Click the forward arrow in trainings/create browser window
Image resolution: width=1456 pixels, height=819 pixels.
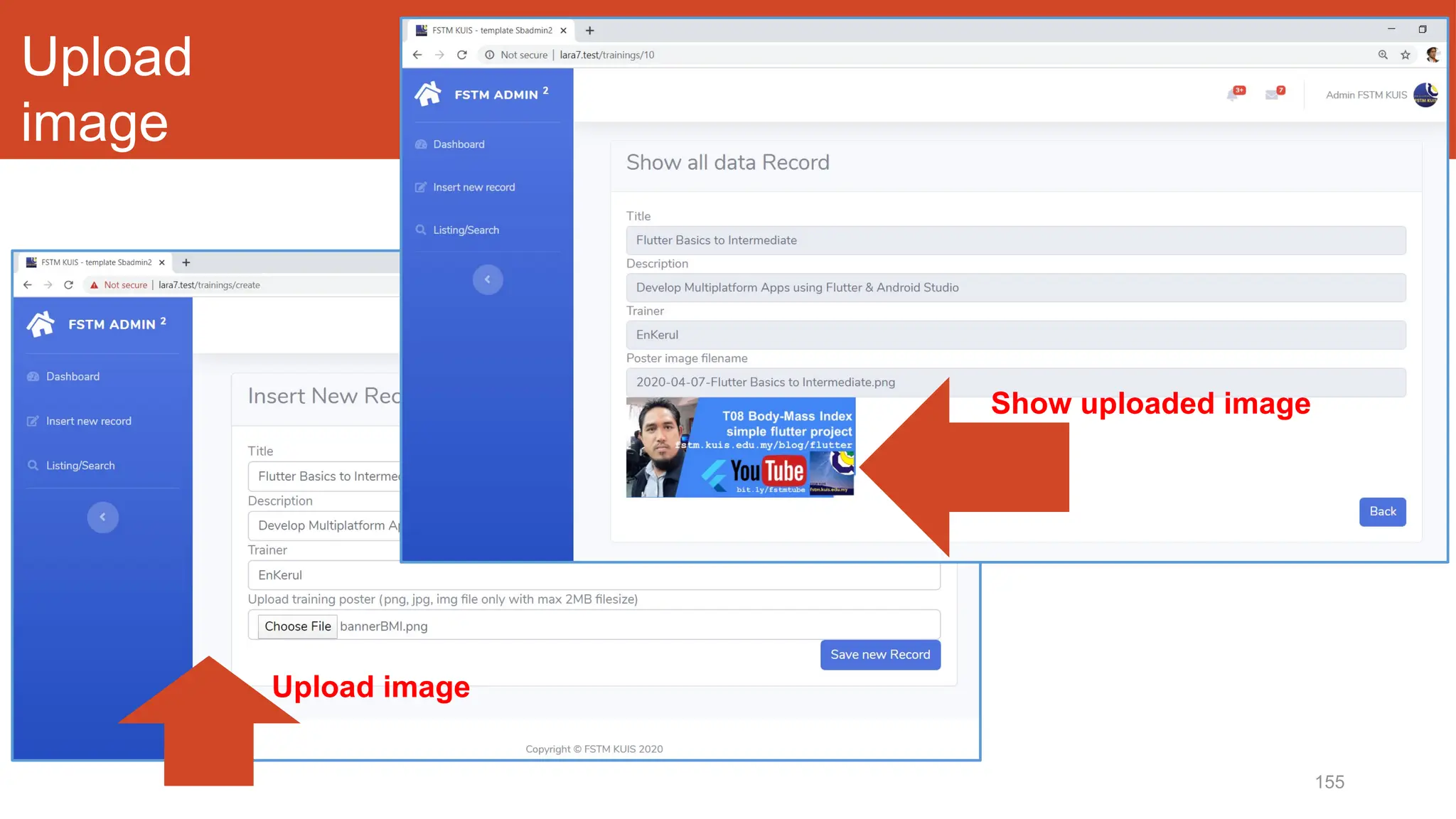[48, 285]
